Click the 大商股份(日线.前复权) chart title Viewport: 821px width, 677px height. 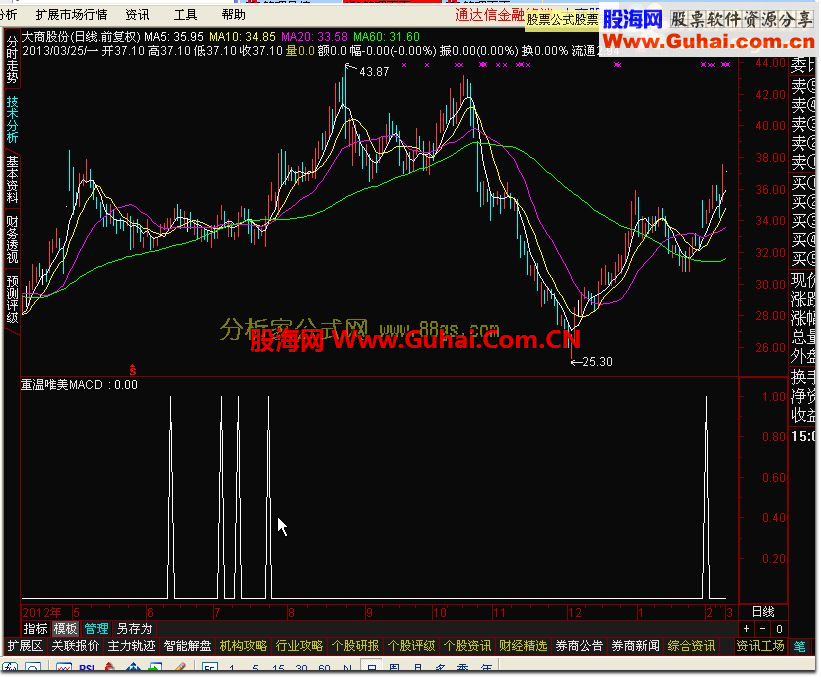[81, 37]
